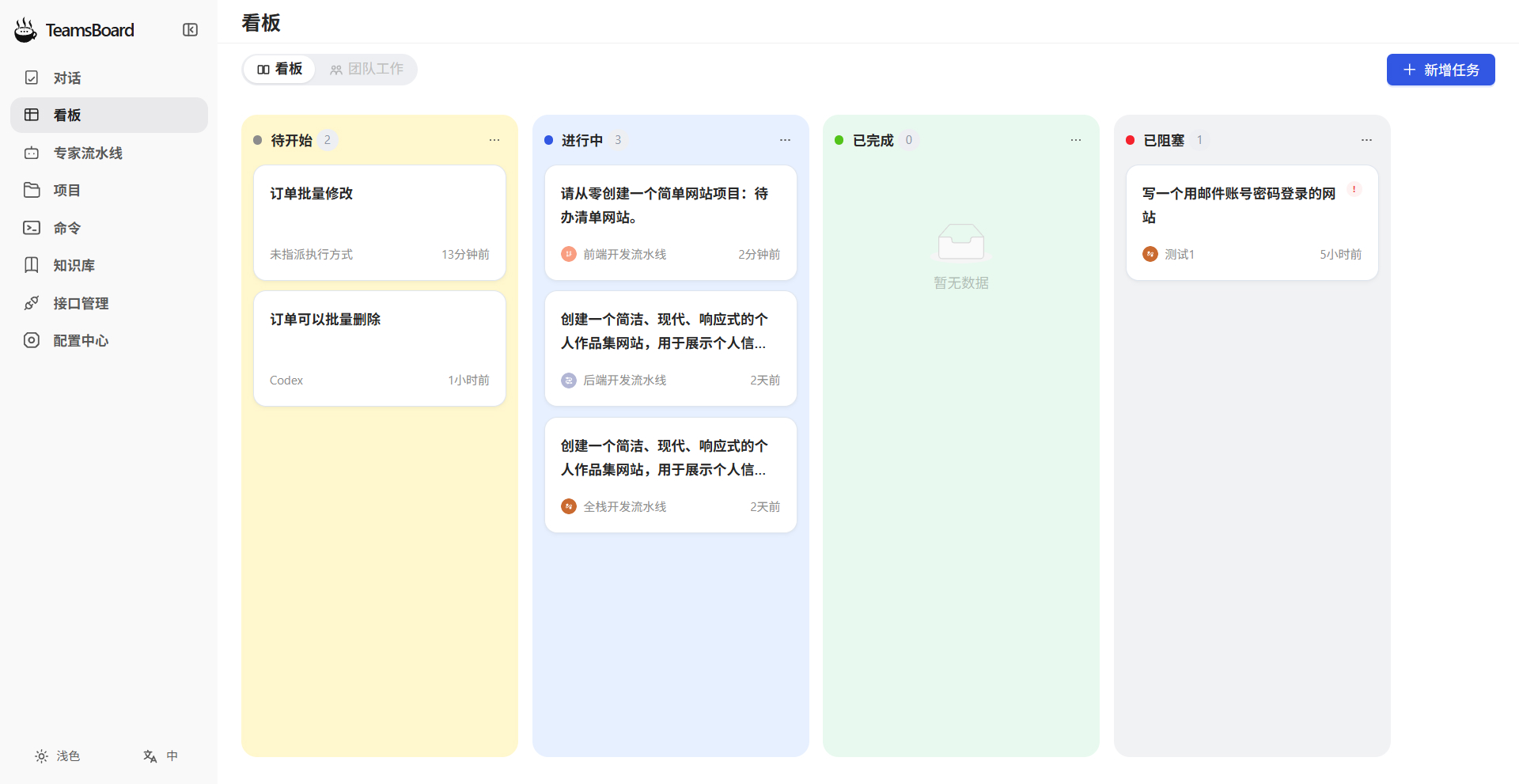Open the 已阻塞 column options menu
1519x784 pixels.
(x=1366, y=140)
